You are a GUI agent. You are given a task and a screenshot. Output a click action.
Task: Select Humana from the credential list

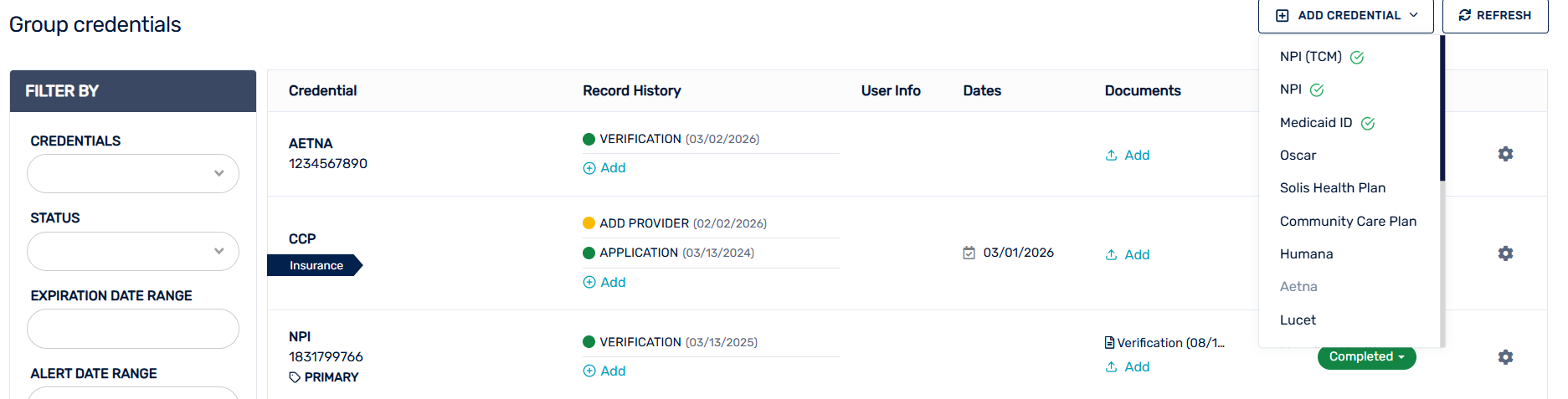point(1306,254)
